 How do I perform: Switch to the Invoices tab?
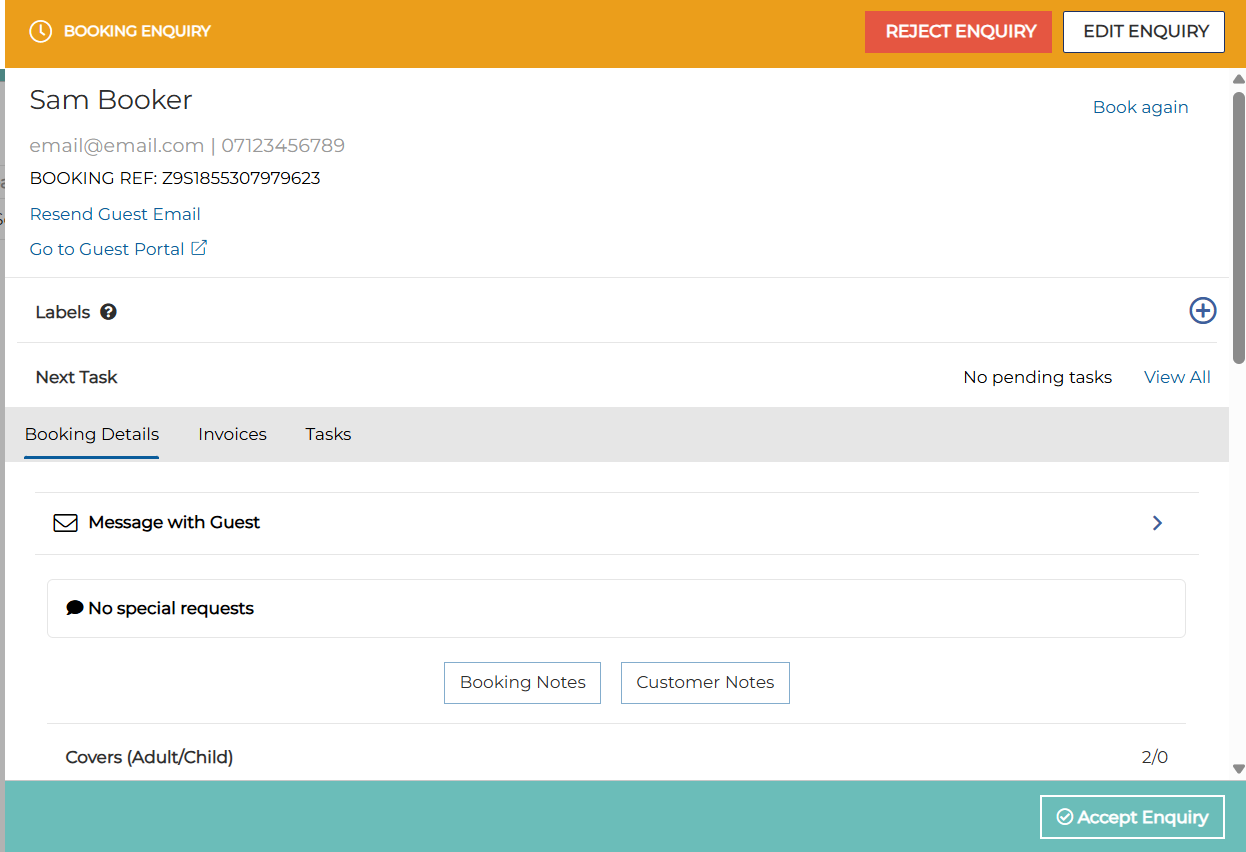[x=232, y=434]
